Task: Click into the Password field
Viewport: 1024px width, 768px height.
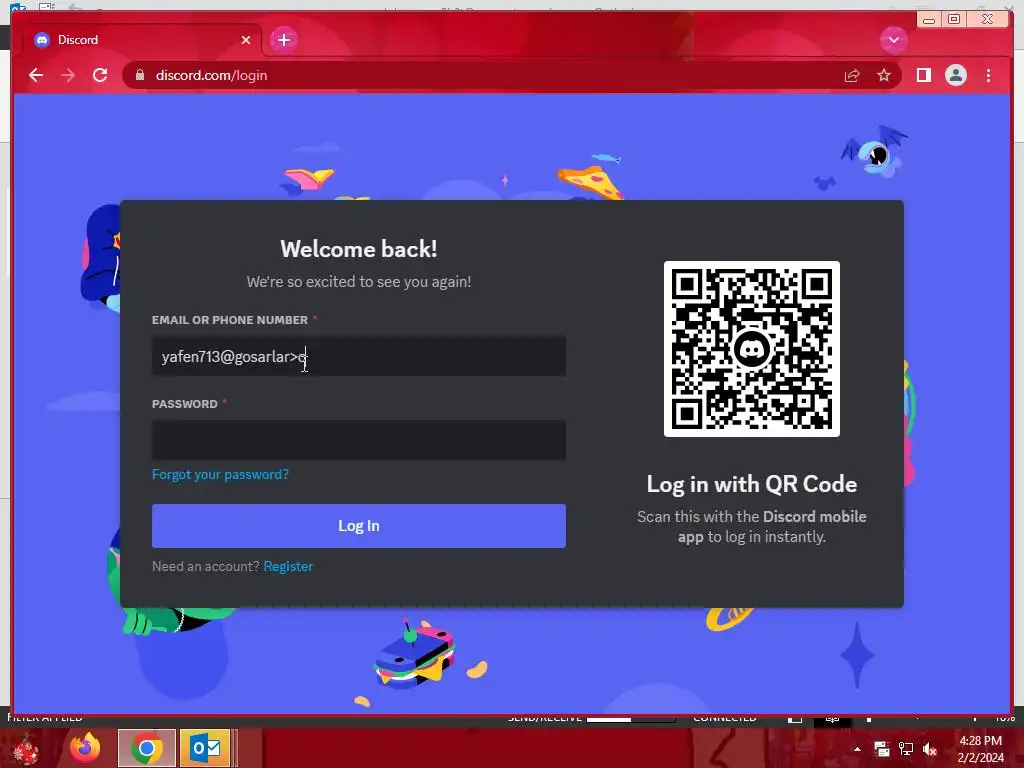Action: [x=359, y=440]
